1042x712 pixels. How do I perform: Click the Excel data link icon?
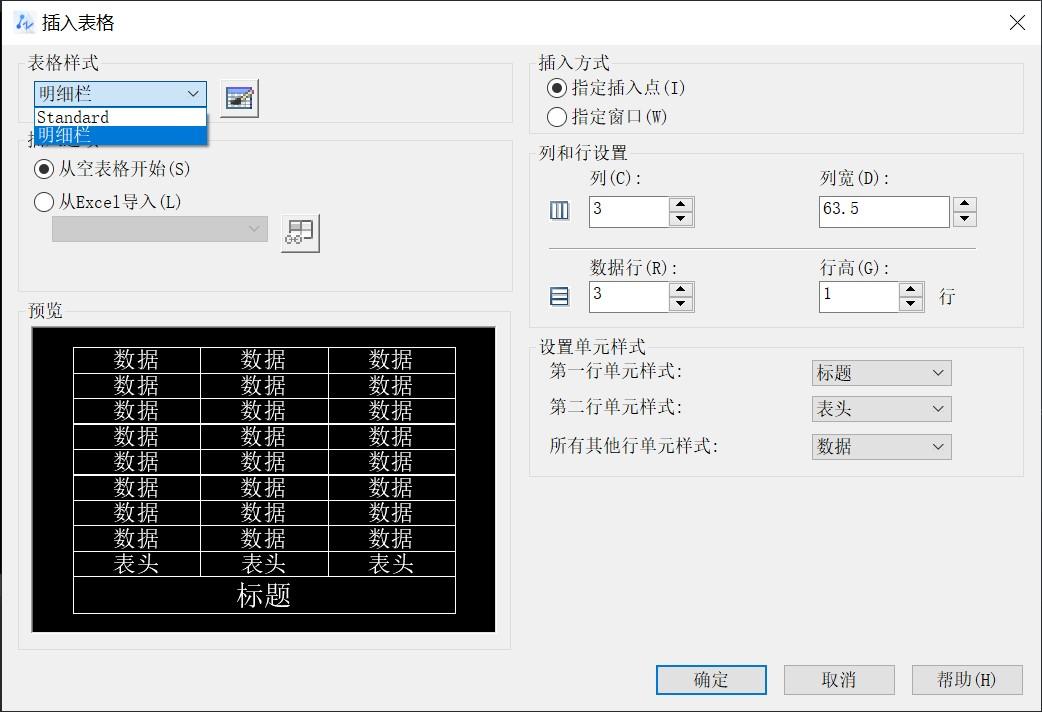[x=299, y=231]
